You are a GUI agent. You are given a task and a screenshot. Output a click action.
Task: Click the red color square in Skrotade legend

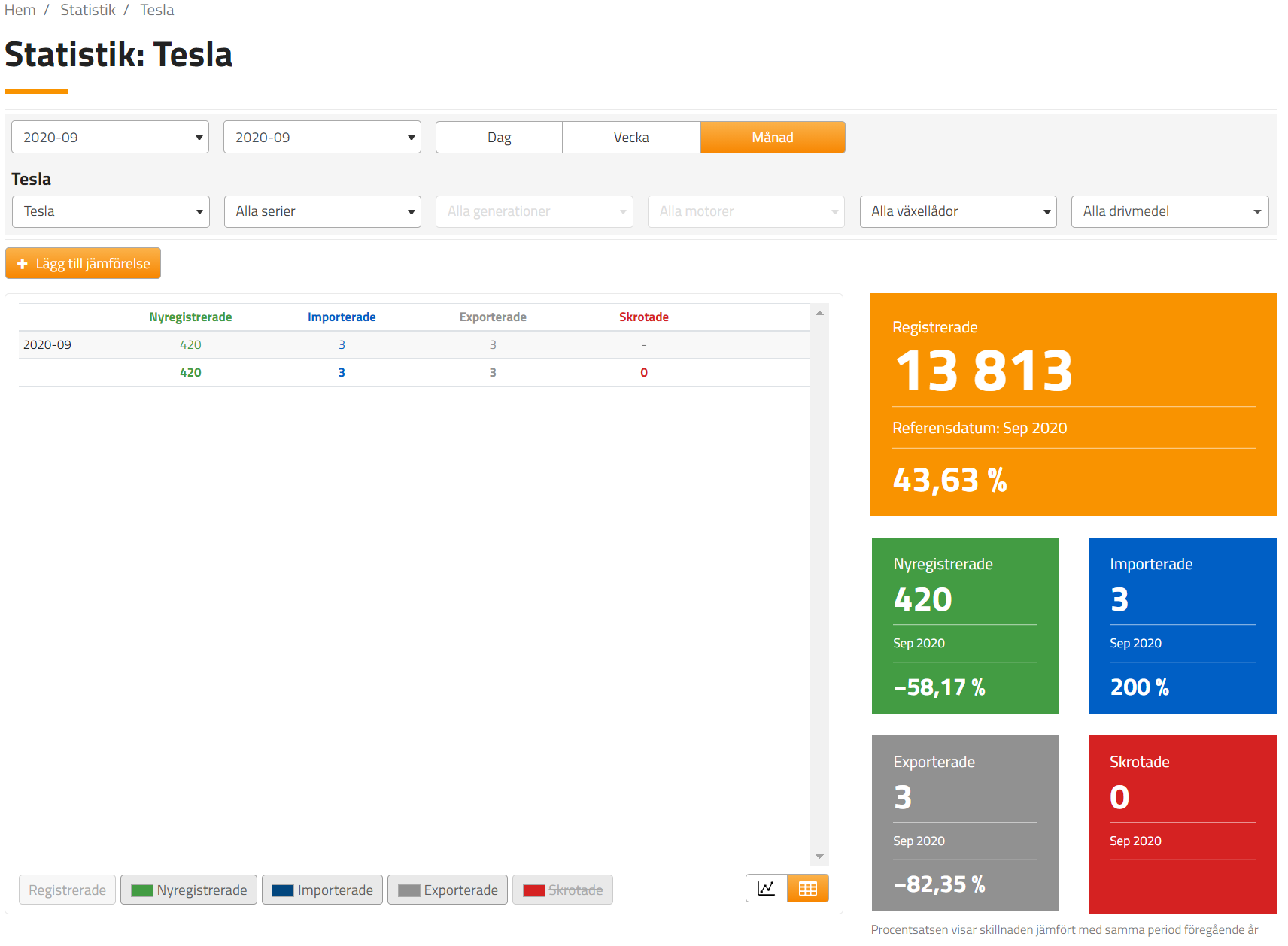[534, 890]
